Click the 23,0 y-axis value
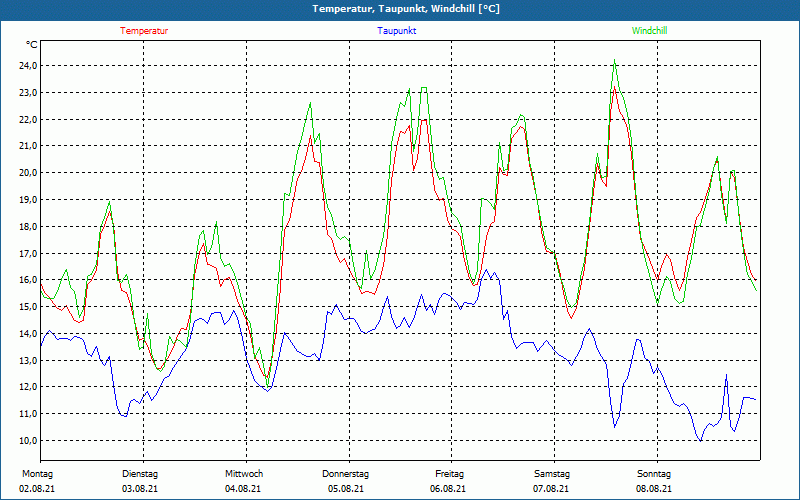Screen dimensions: 800x500 pyautogui.click(x=28, y=93)
